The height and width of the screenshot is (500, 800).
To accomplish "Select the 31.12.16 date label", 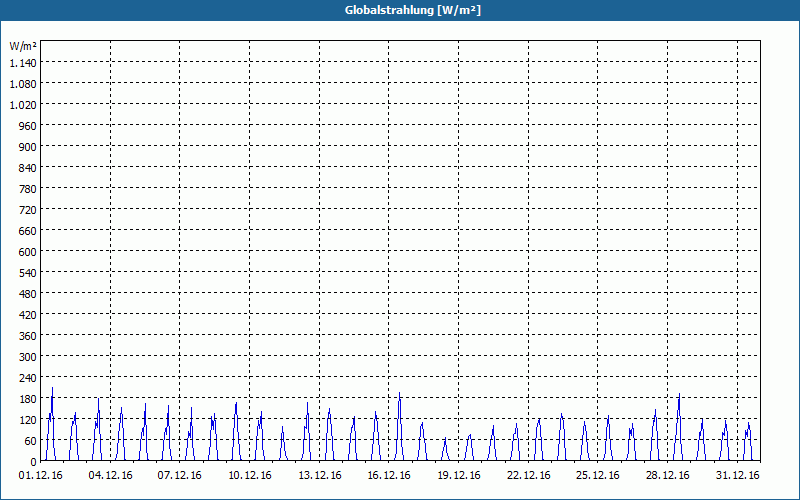I will (x=737, y=476).
